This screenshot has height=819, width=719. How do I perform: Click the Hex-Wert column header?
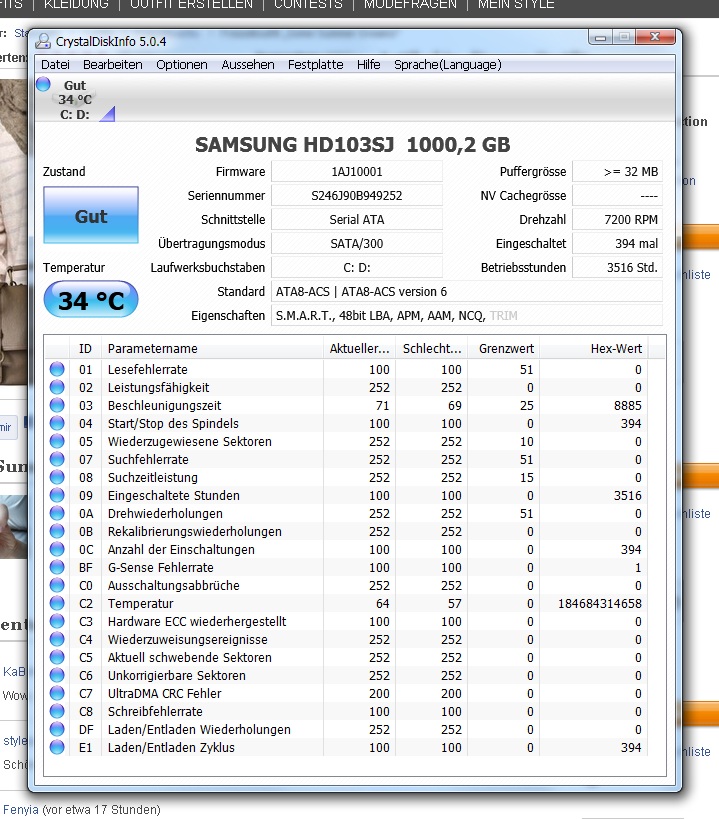(594, 348)
